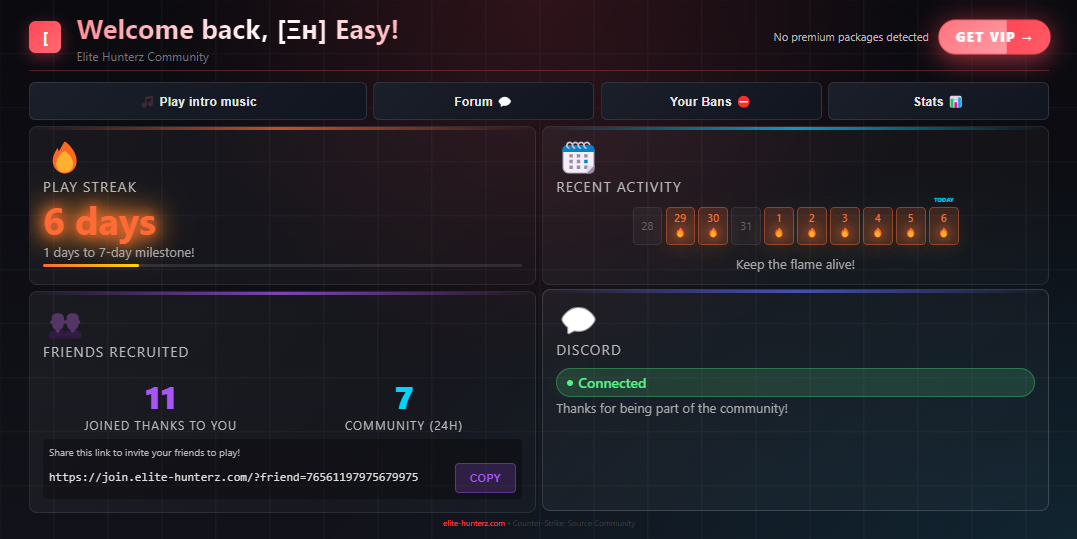Click the elite-hunterz.com footer link
This screenshot has height=539, width=1077.
[474, 523]
